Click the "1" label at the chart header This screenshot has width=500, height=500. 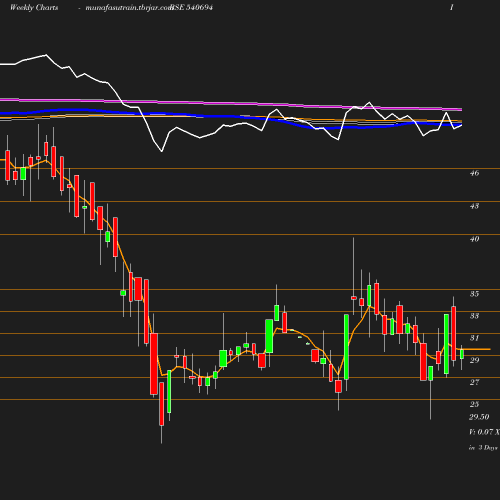point(452,7)
